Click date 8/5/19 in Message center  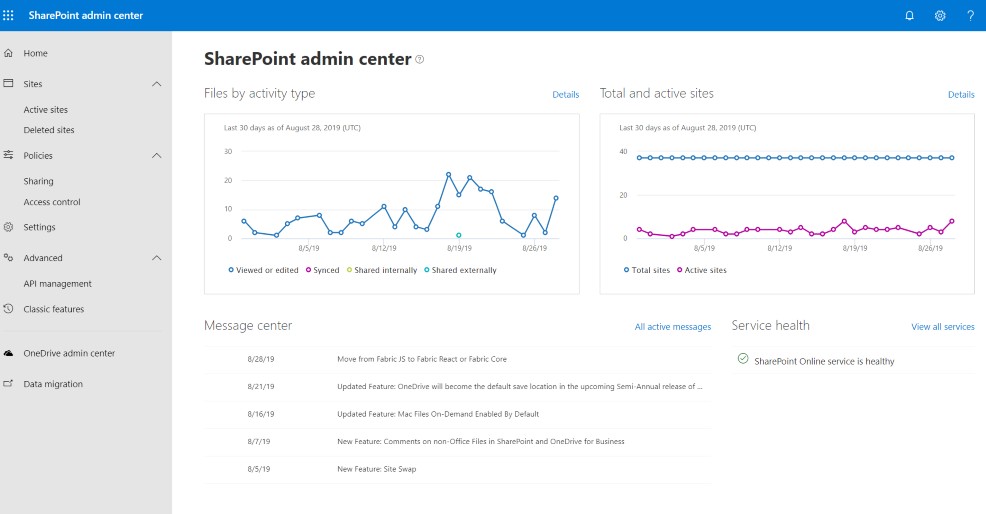(258, 469)
